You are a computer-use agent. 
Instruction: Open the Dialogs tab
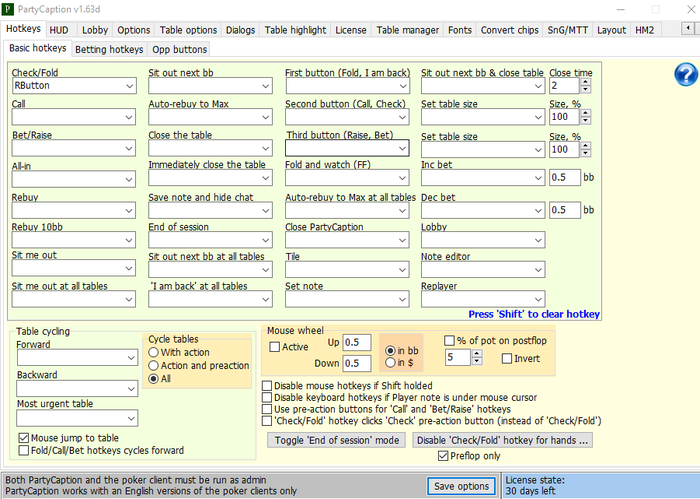[x=240, y=30]
